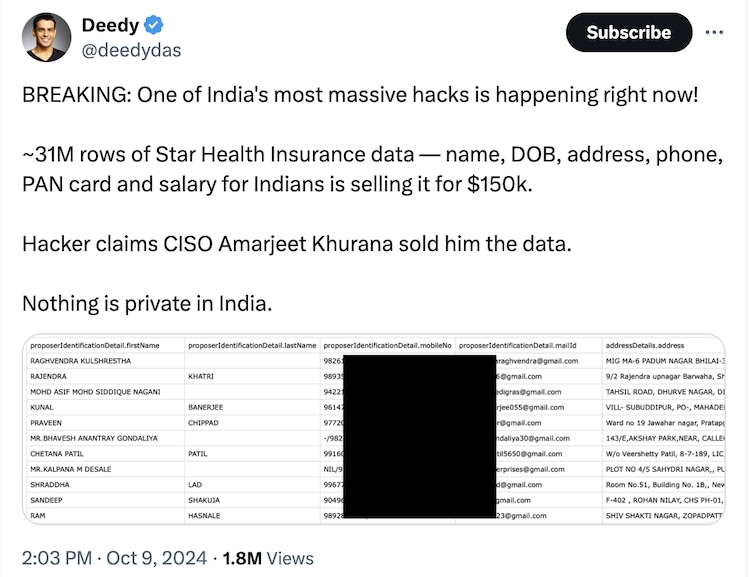Click the 'Nothing is private in India.' text
Image resolution: width=750 pixels, height=577 pixels.
[146, 302]
